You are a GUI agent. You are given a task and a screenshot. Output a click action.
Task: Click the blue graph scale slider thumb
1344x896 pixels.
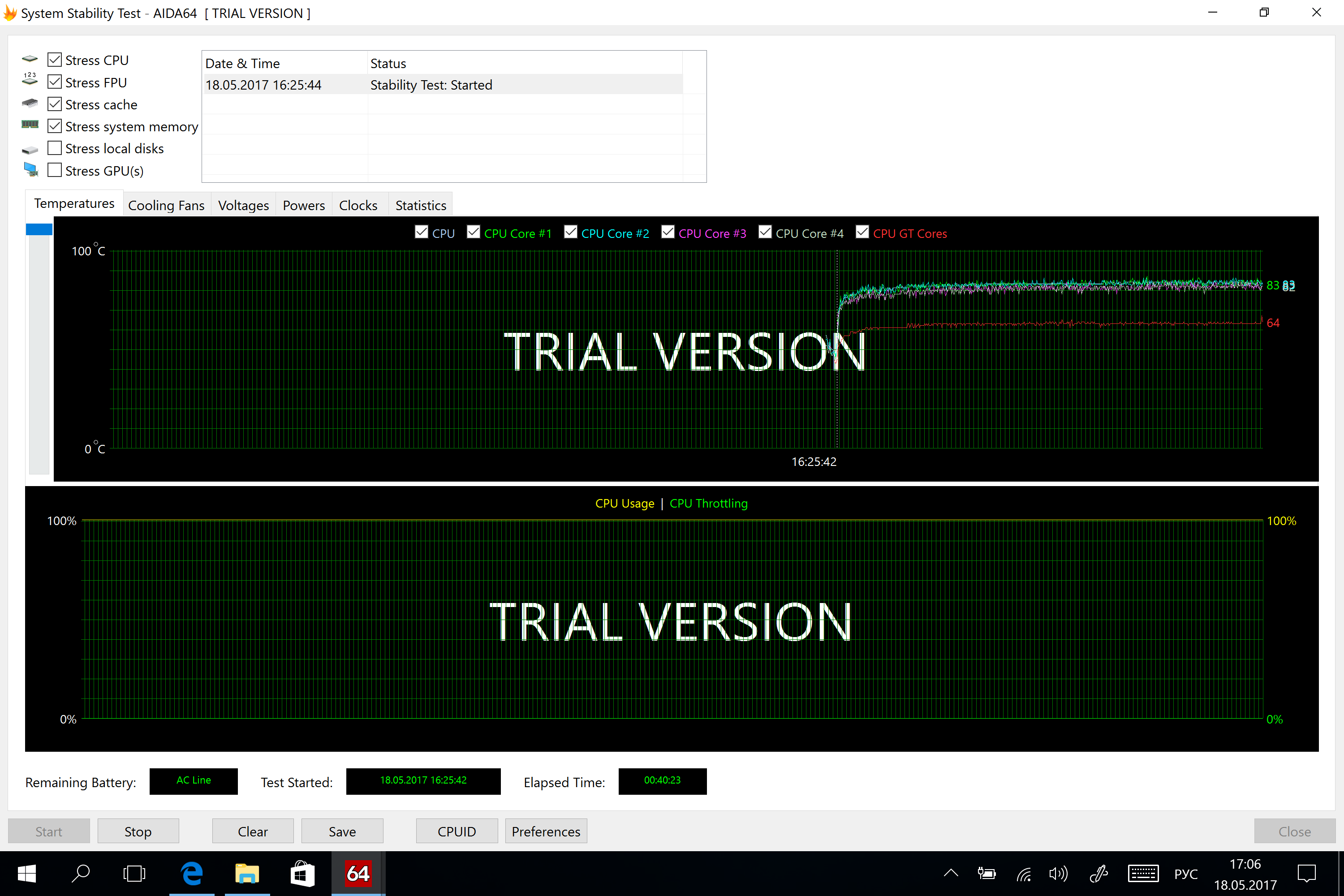point(39,229)
